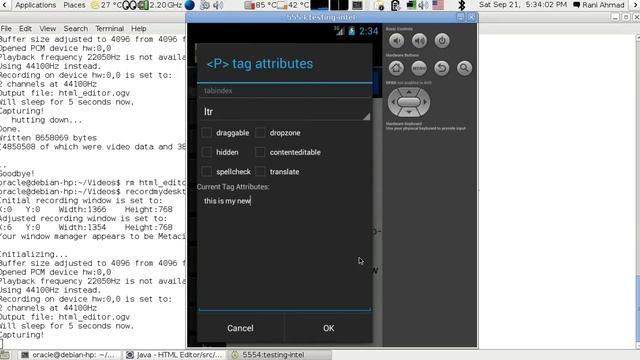Toggle the contenteditable checkbox
The width and height of the screenshot is (640, 360).
(x=260, y=152)
